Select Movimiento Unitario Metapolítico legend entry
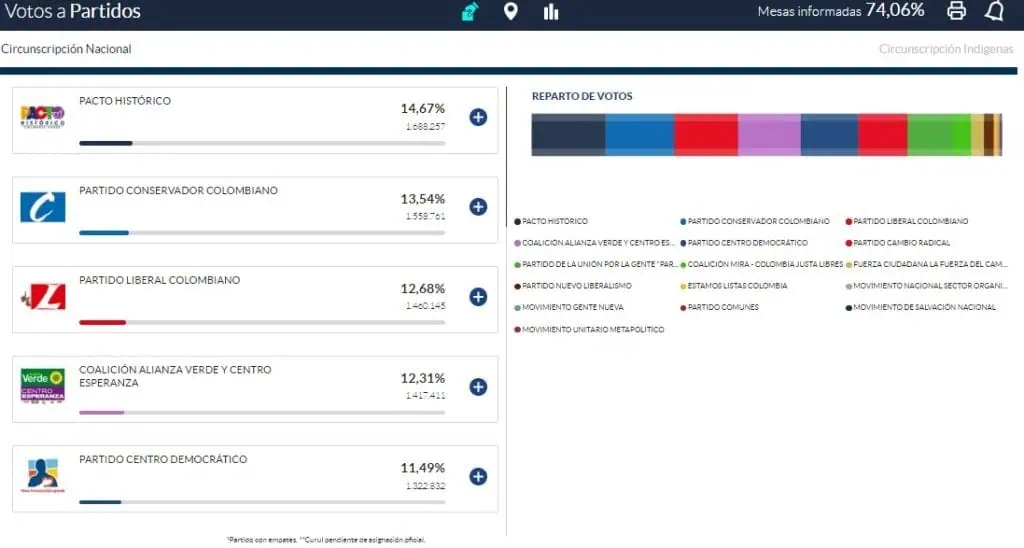The image size is (1024, 548). (x=589, y=330)
